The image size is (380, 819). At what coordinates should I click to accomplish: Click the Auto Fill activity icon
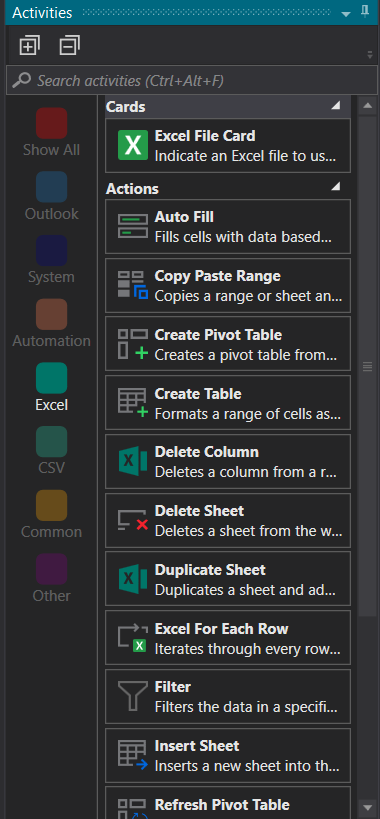coord(133,226)
